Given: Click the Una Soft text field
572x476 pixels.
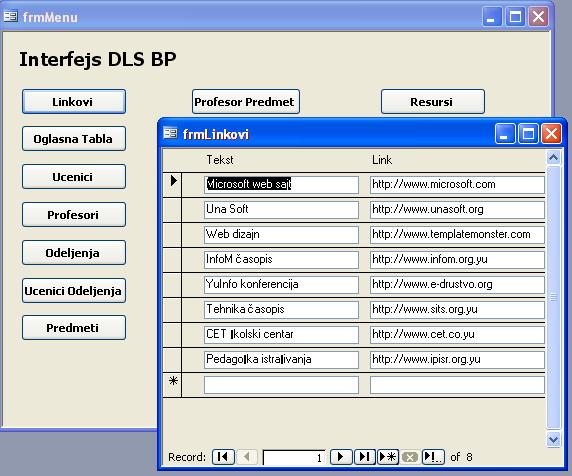Looking at the screenshot, I should [x=281, y=210].
